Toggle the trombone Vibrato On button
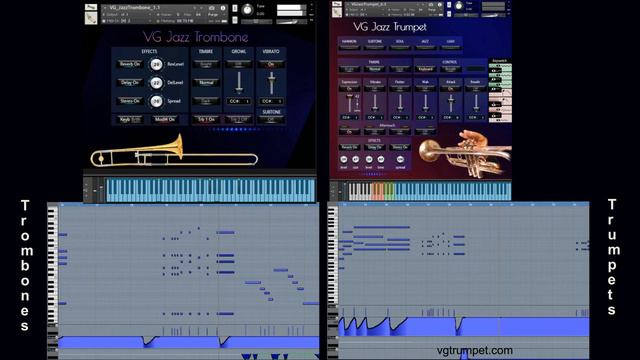 coord(271,64)
